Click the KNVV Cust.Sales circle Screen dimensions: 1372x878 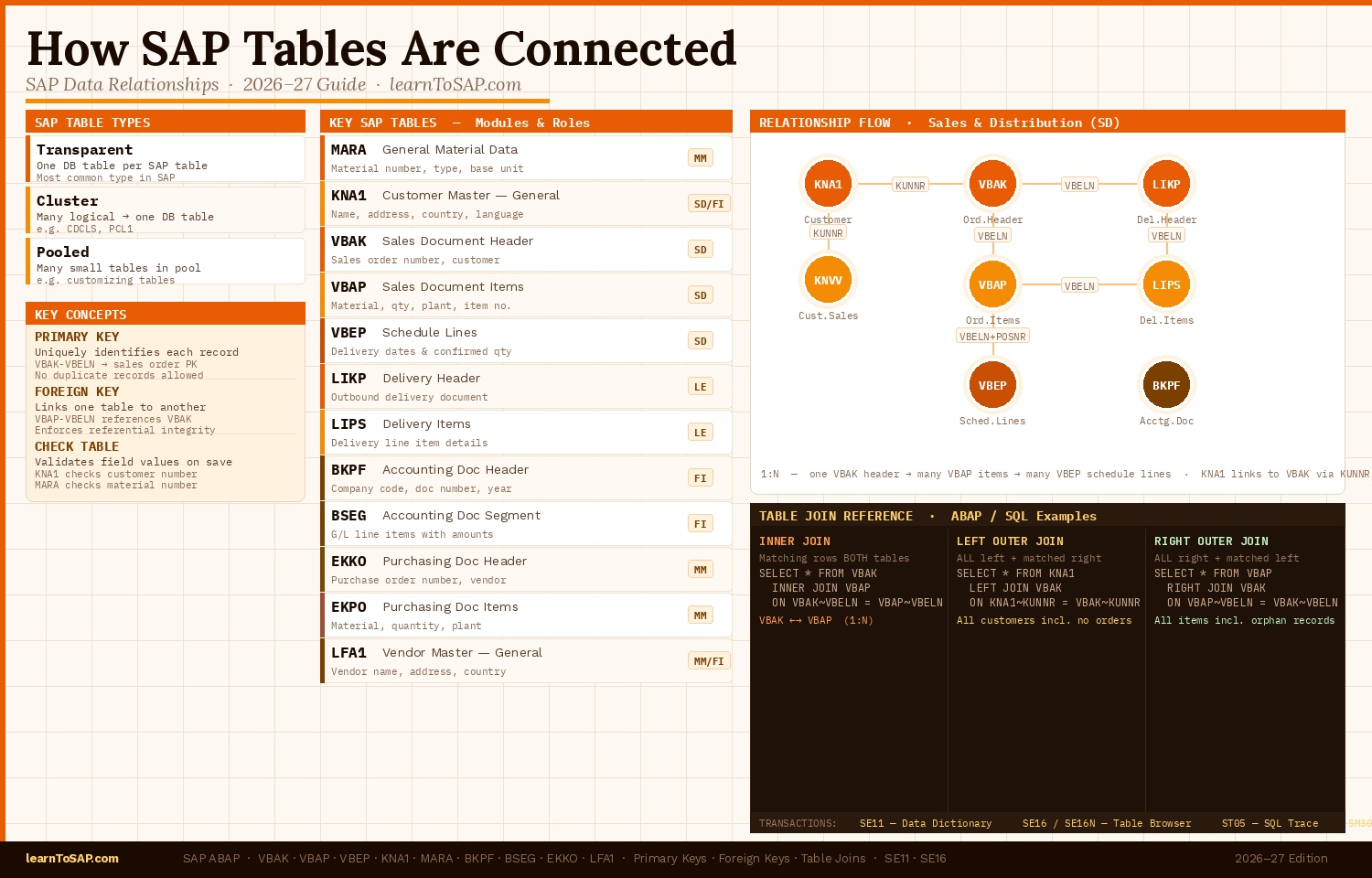tap(828, 280)
